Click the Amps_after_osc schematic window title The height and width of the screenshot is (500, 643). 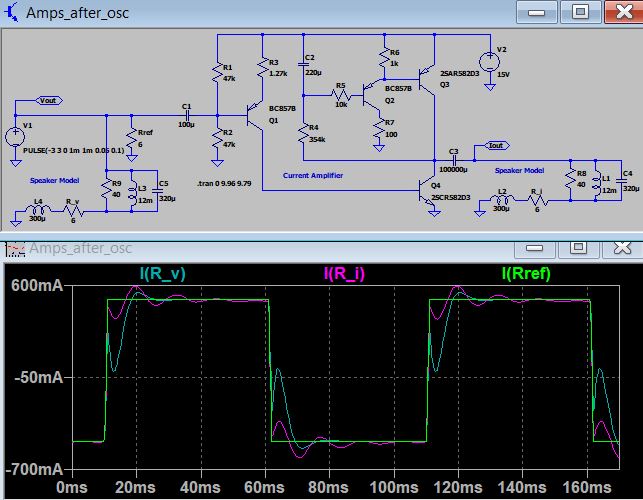[78, 13]
